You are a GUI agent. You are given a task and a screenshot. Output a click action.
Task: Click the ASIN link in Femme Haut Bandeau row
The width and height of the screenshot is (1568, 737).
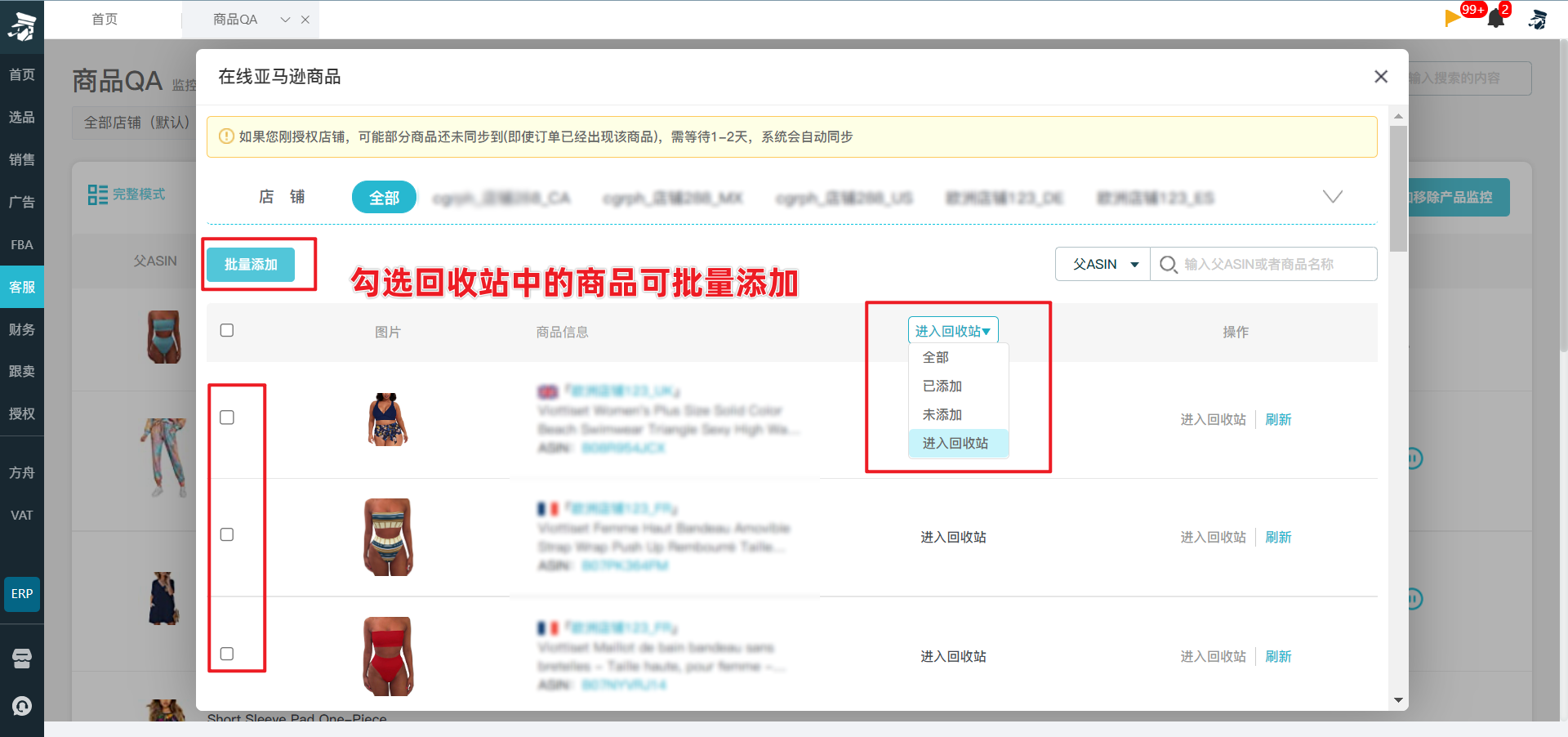tap(625, 566)
